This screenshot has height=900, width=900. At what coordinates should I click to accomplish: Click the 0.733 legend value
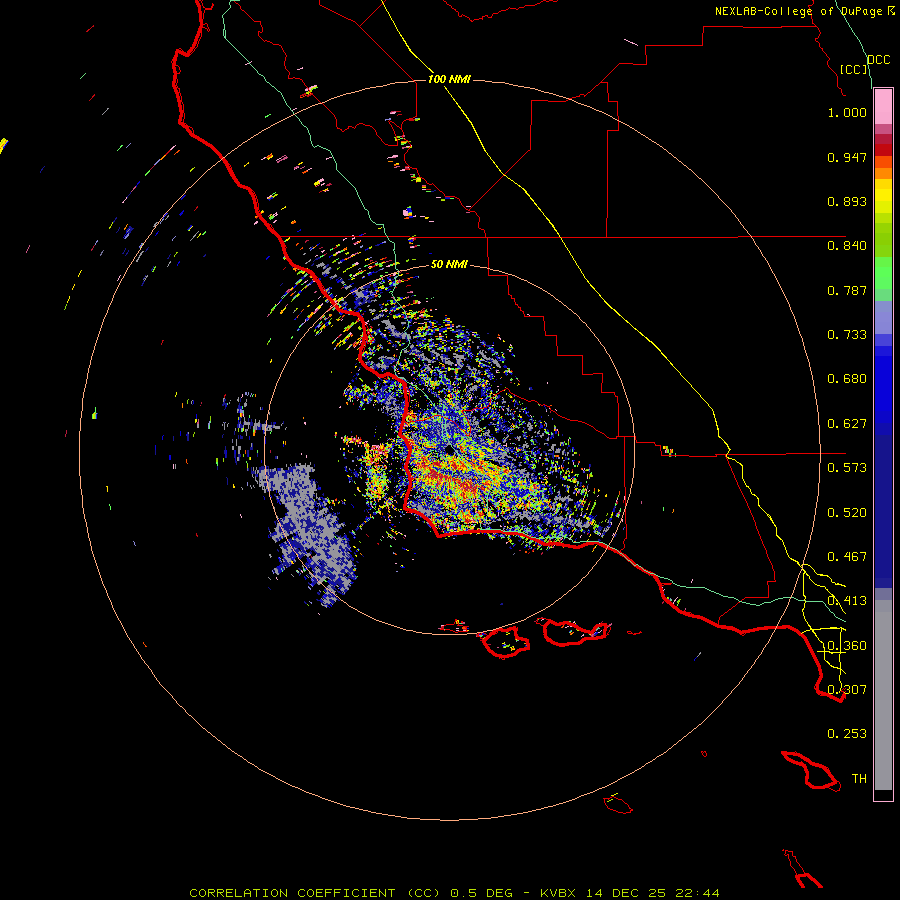847,335
